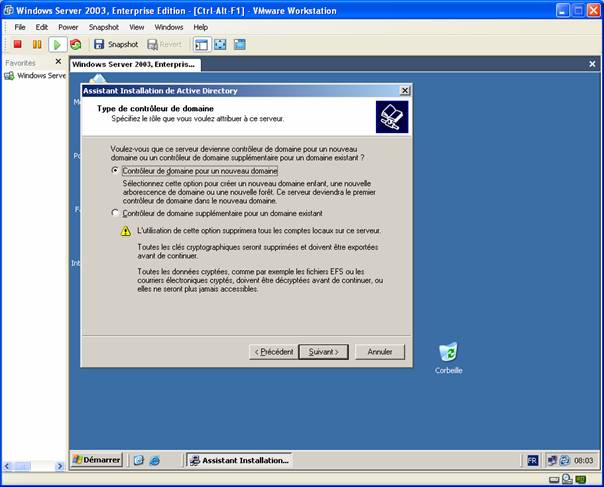Select additional domain controller radio option
Viewport: 604px width, 487px height.
[x=115, y=213]
